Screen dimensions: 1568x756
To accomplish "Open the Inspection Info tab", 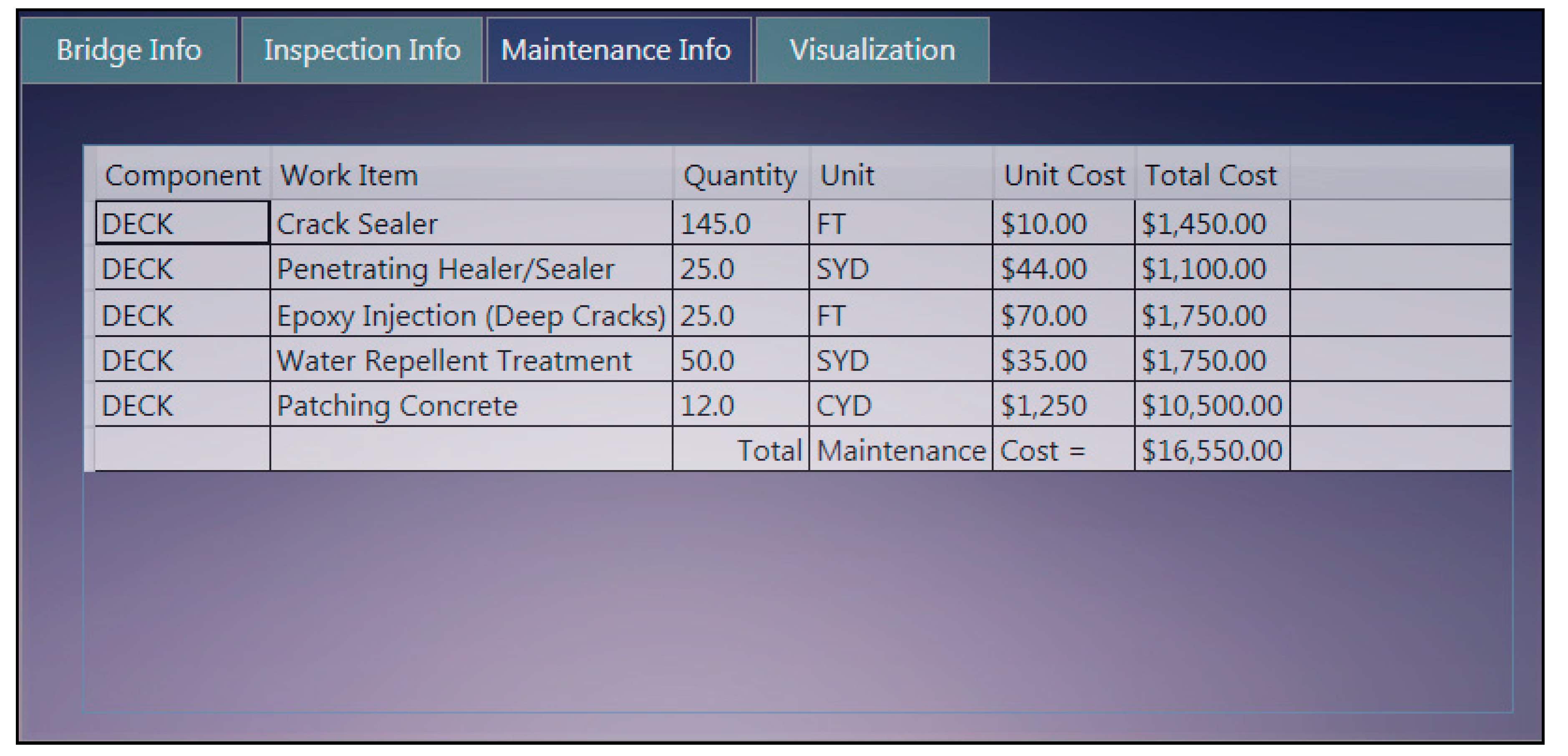I will click(x=362, y=50).
